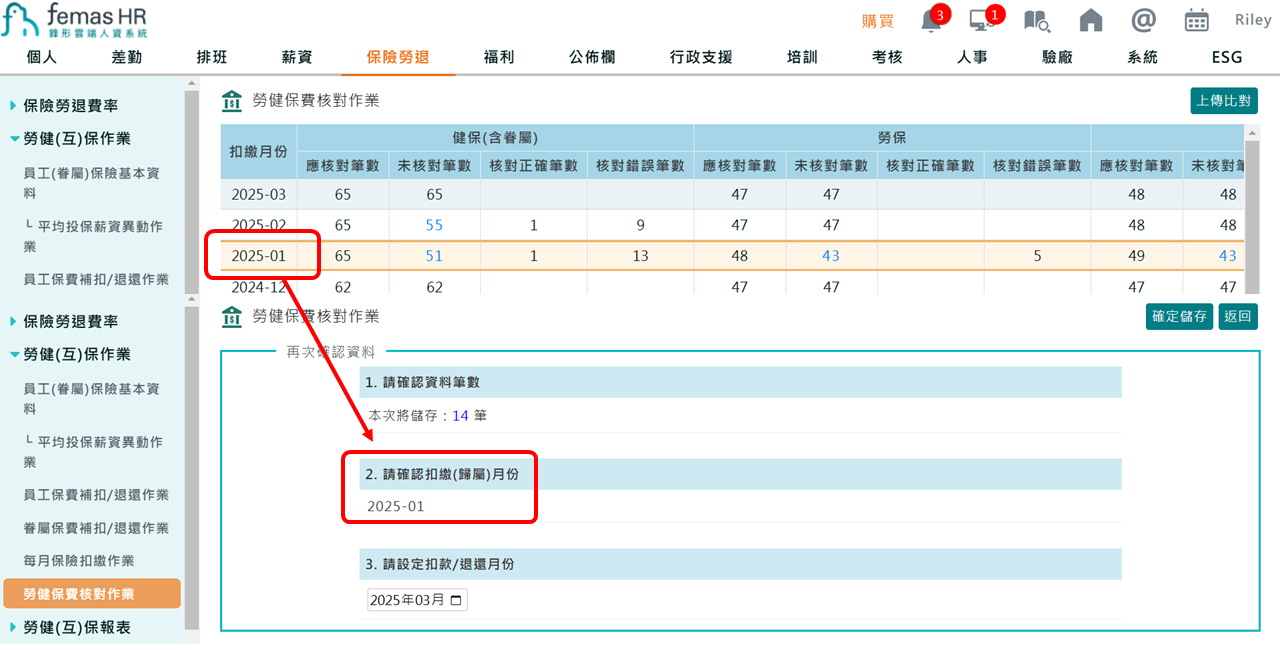The image size is (1280, 650).
Task: Open the top-right calendar icon
Action: pos(1196,19)
